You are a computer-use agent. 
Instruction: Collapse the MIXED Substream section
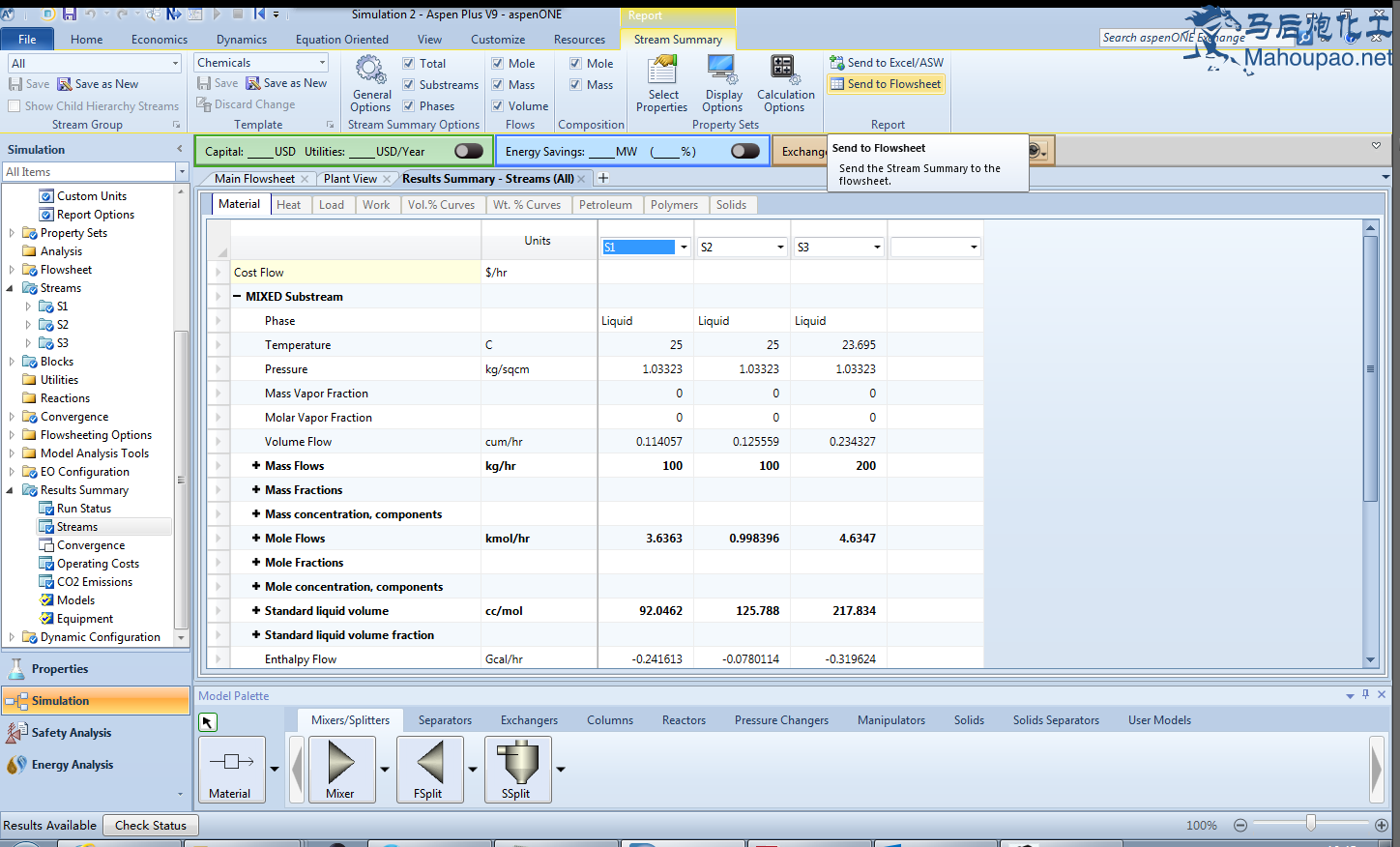point(237,297)
